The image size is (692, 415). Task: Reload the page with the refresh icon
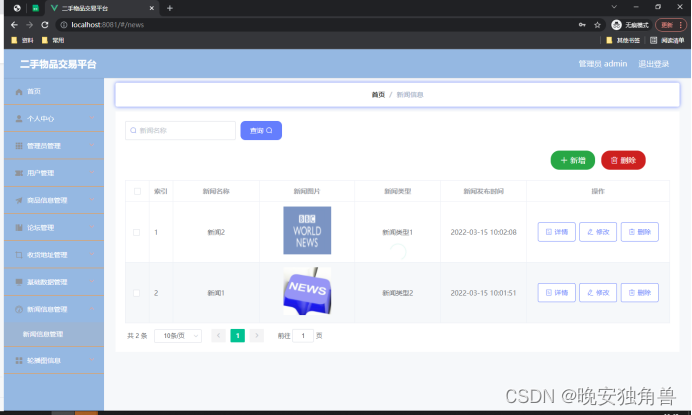tap(45, 25)
